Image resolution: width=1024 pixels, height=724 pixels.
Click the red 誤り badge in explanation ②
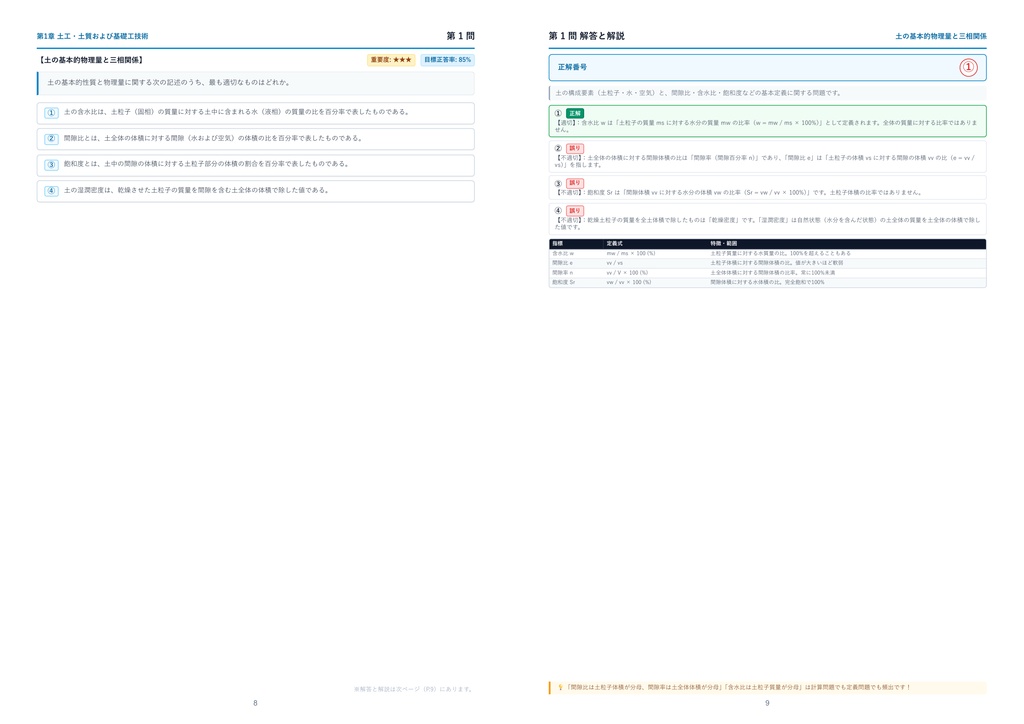tap(575, 148)
